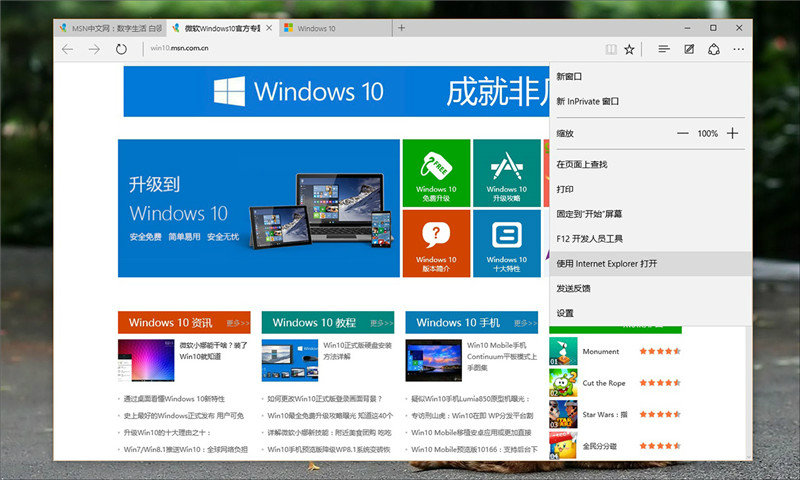The width and height of the screenshot is (800, 480).
Task: Go back with the back arrow
Action: pyautogui.click(x=67, y=49)
